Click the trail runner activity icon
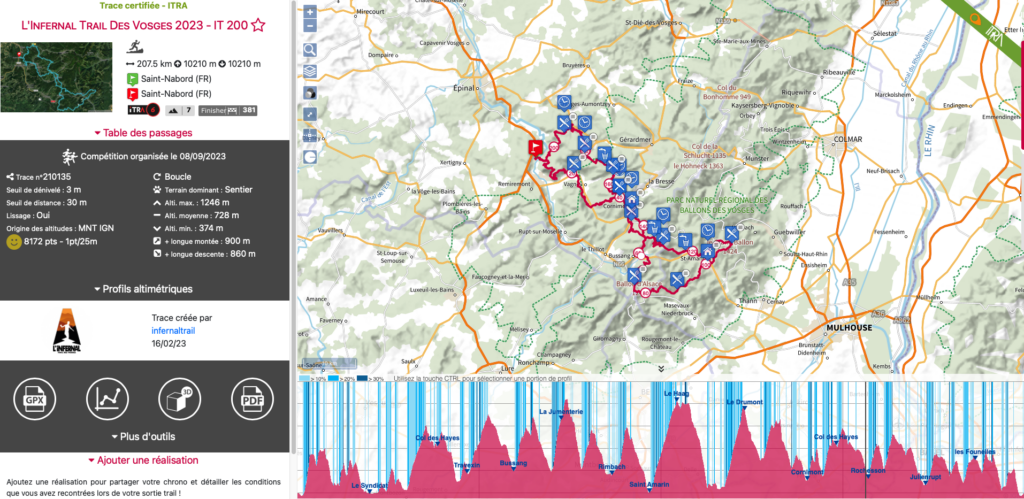The height and width of the screenshot is (499, 1024). pos(136,47)
